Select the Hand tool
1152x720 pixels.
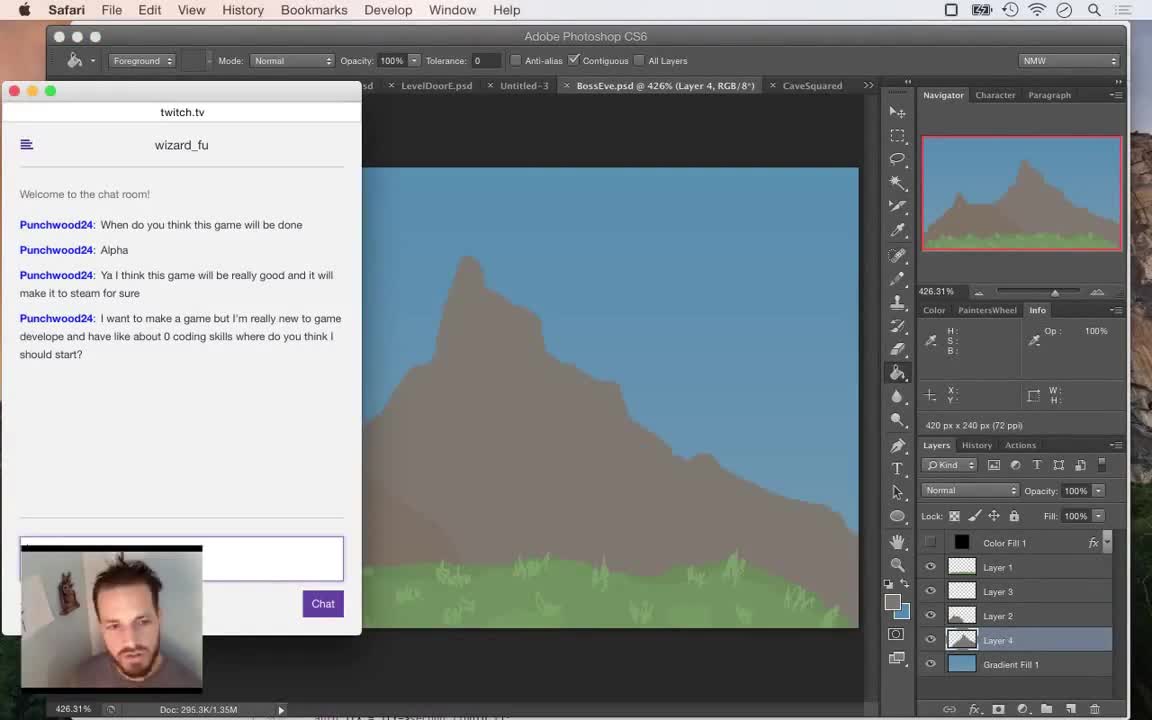coord(897,541)
